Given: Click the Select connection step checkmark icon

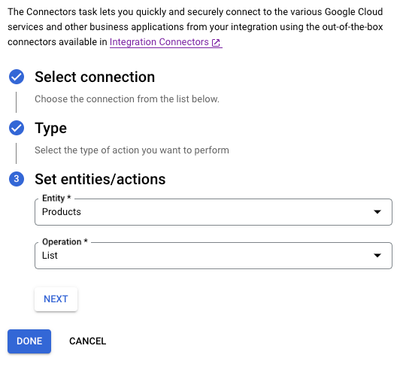Looking at the screenshot, I should [16, 77].
